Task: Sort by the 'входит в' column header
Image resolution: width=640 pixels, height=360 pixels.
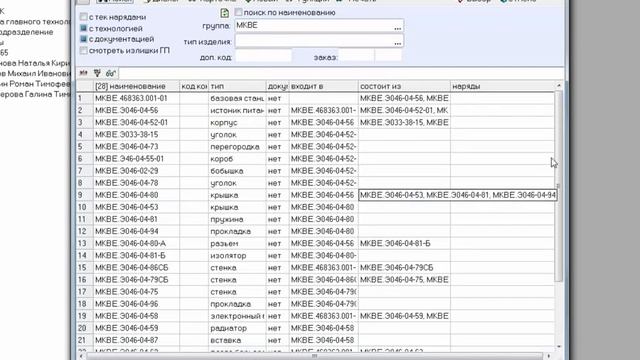Action: 324,86
